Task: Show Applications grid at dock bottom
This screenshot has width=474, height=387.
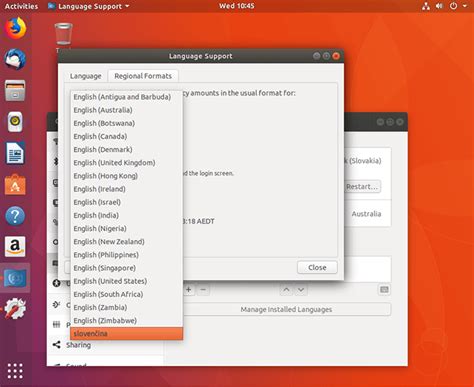Action: coord(15,371)
